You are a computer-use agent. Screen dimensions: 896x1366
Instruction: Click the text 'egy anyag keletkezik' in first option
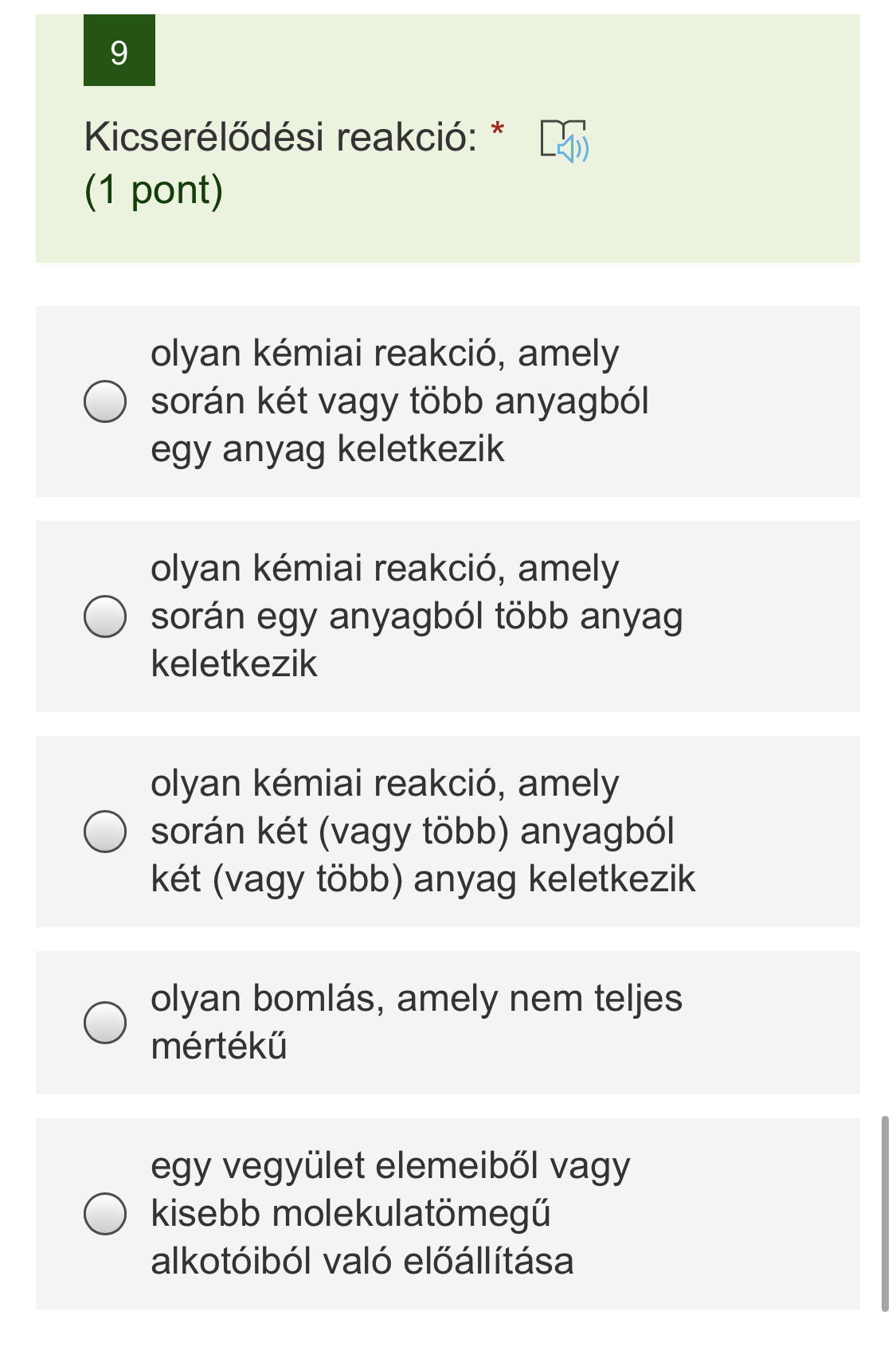[x=327, y=448]
